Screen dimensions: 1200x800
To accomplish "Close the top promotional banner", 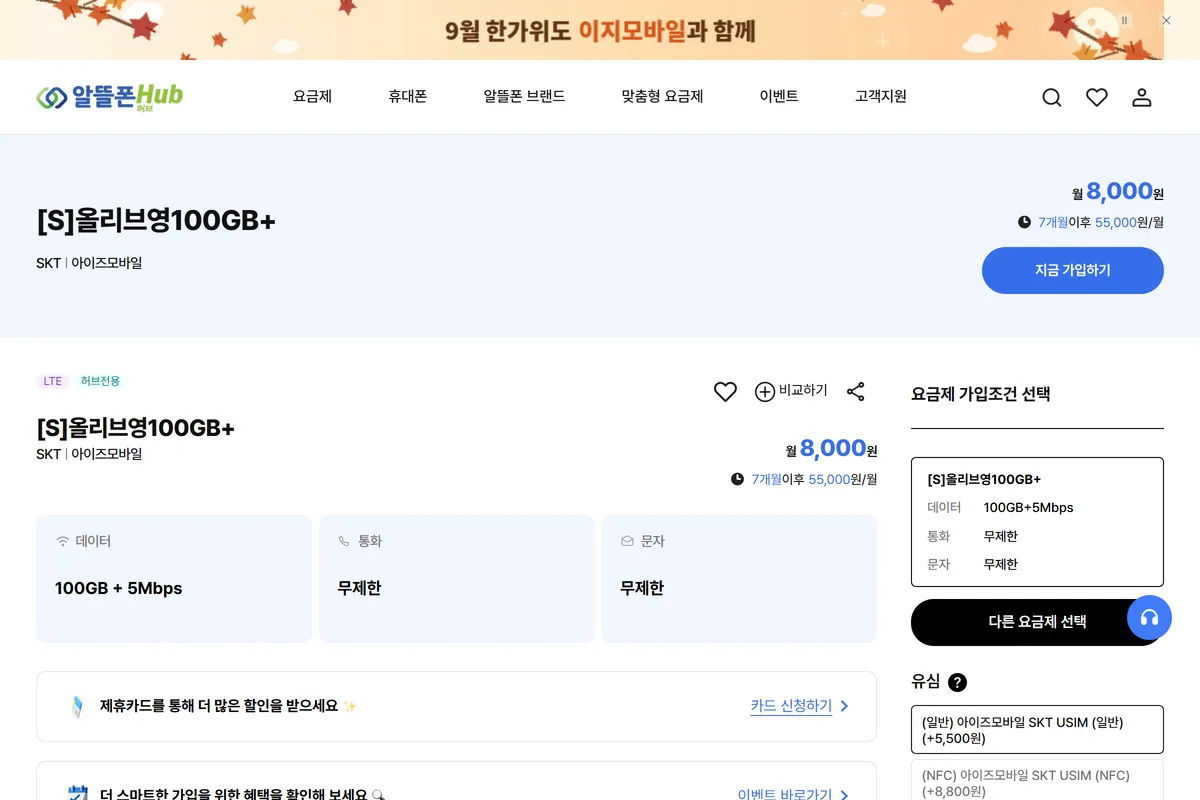I will click(1166, 20).
